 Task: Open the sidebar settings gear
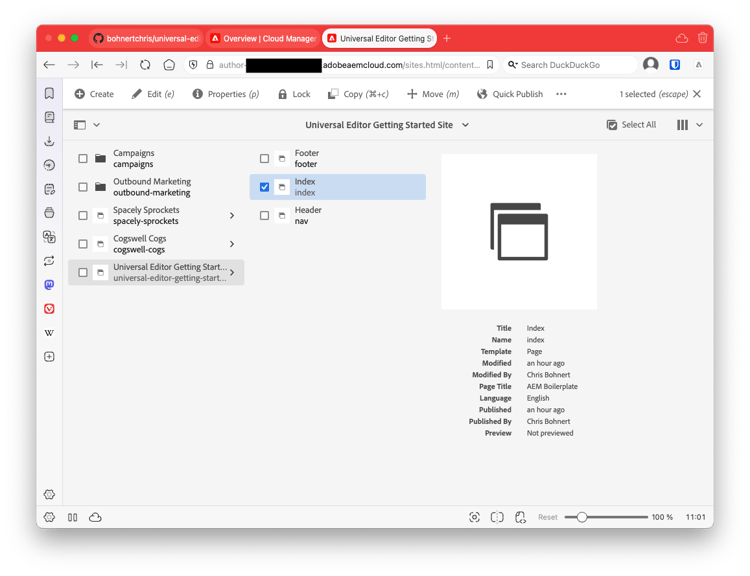click(x=49, y=494)
